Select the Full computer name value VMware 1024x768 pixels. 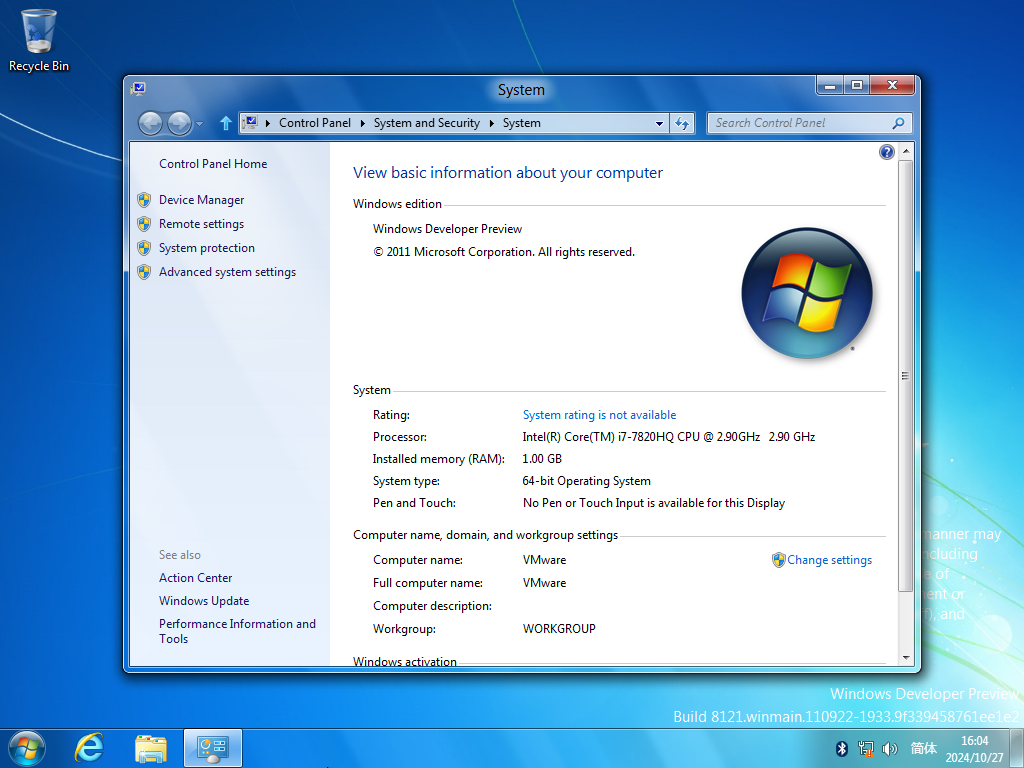pyautogui.click(x=545, y=583)
